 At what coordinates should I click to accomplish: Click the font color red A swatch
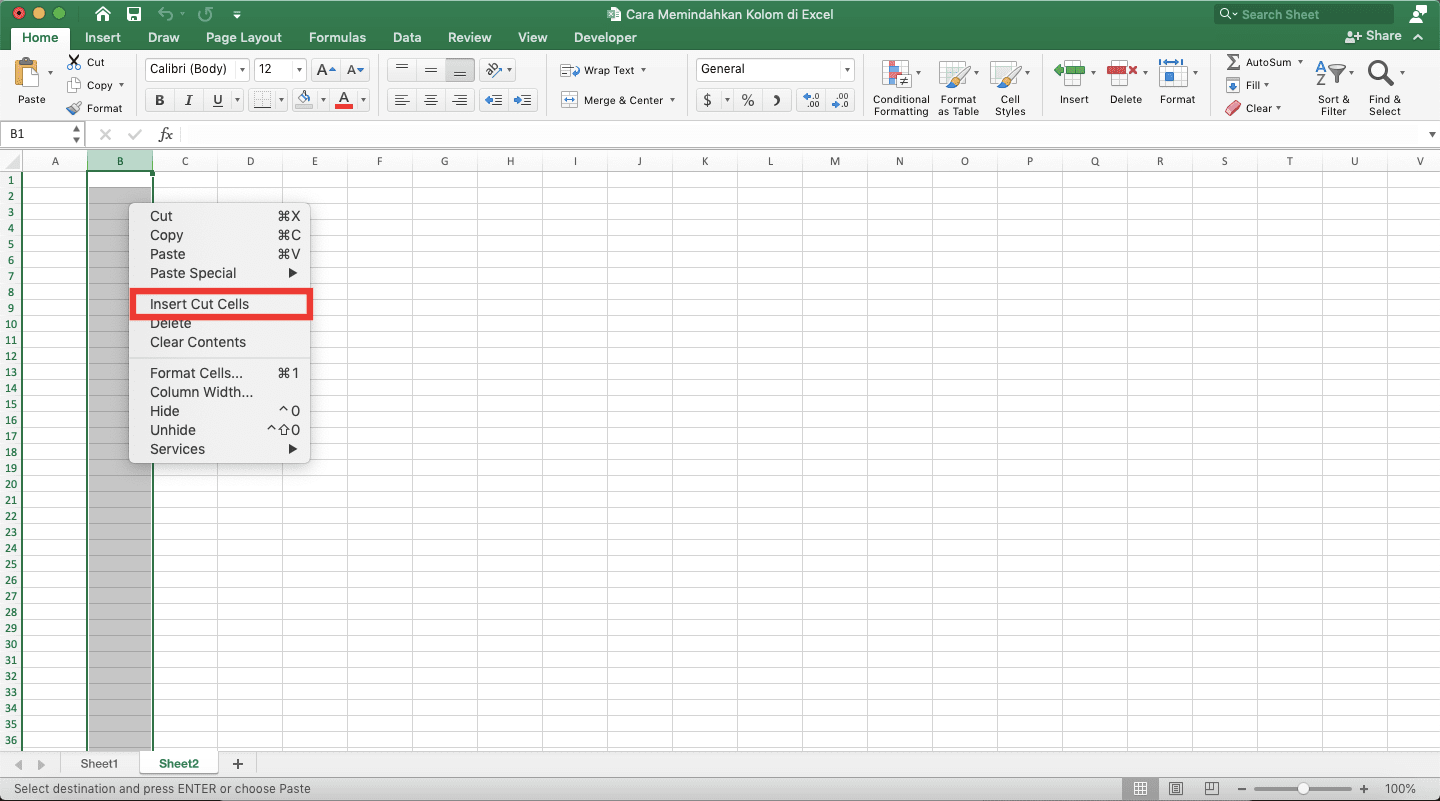(344, 100)
